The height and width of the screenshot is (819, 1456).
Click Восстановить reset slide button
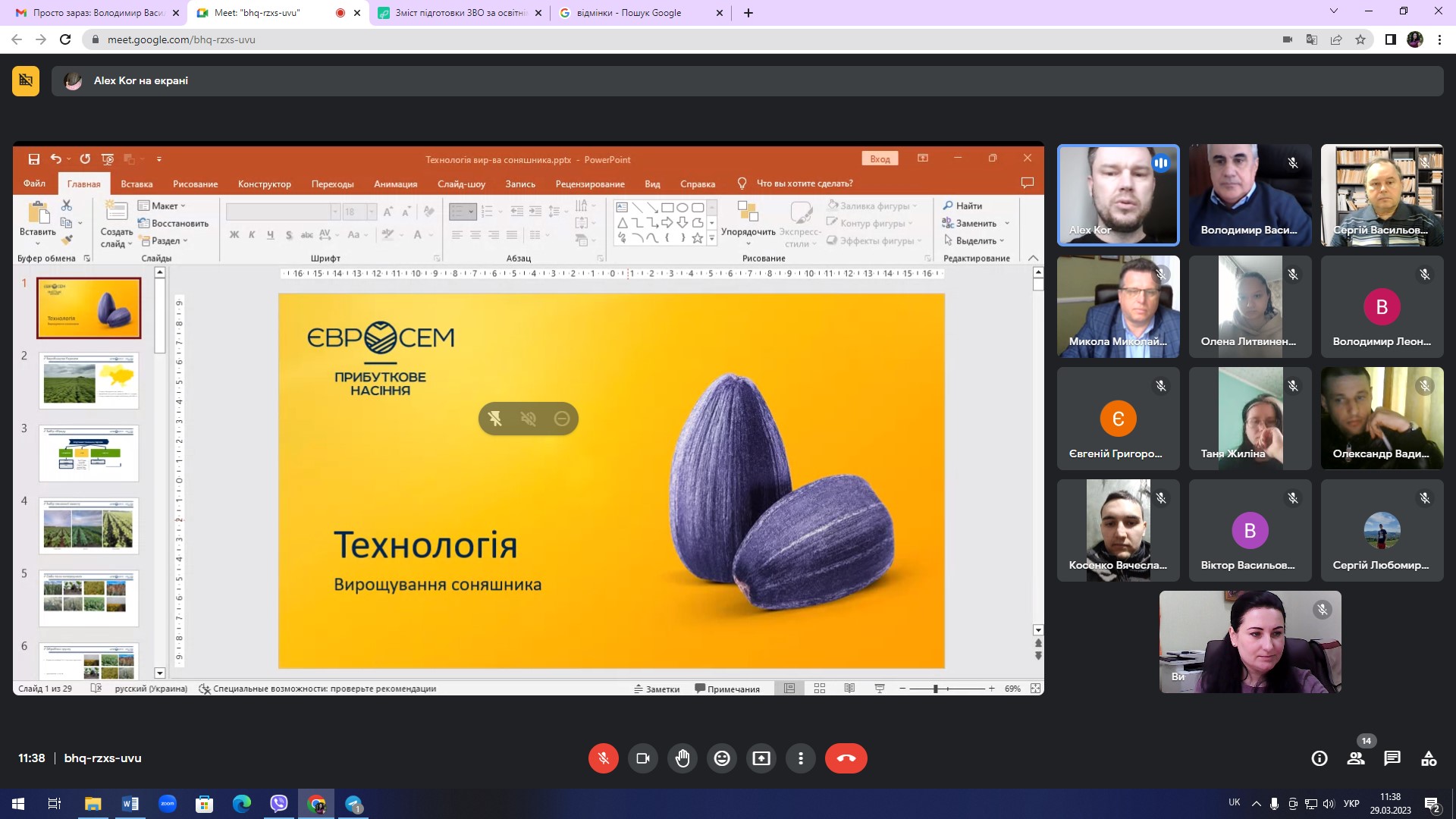click(x=174, y=223)
